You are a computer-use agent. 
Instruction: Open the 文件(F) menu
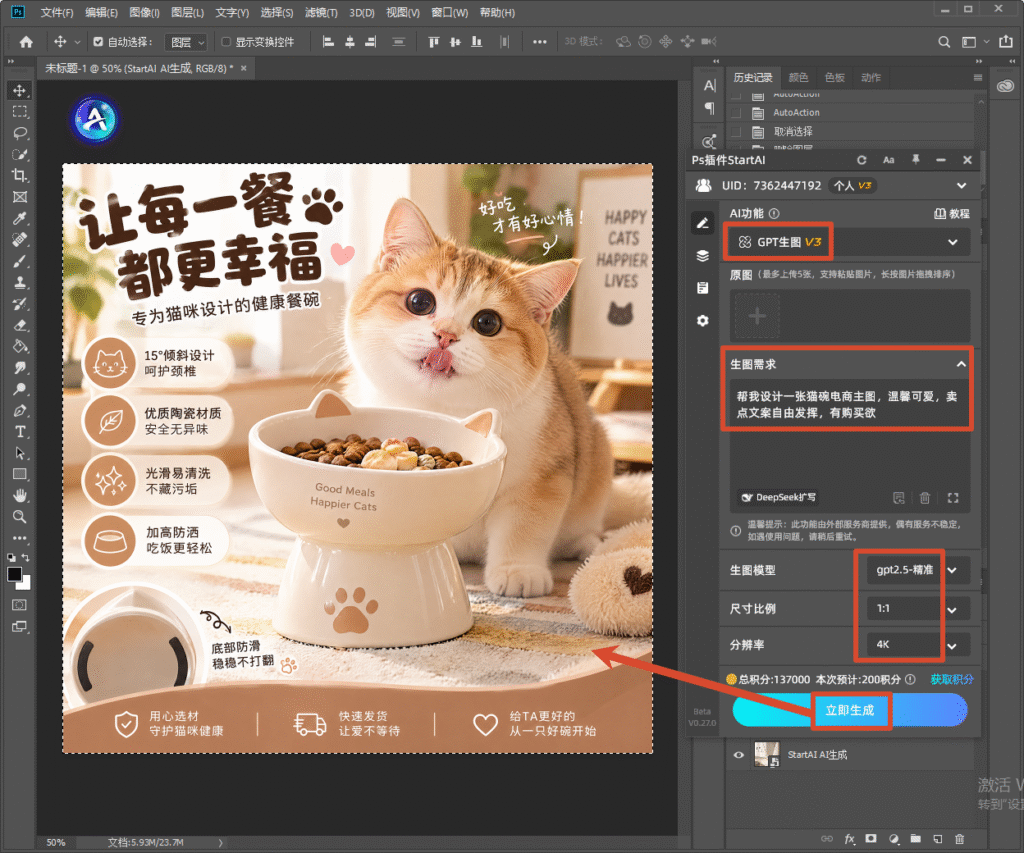click(57, 12)
